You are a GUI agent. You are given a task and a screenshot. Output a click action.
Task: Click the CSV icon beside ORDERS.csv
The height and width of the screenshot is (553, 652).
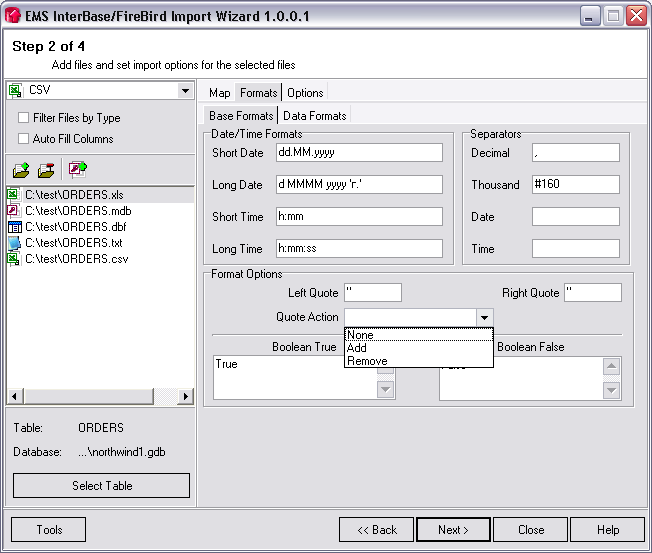point(14,259)
